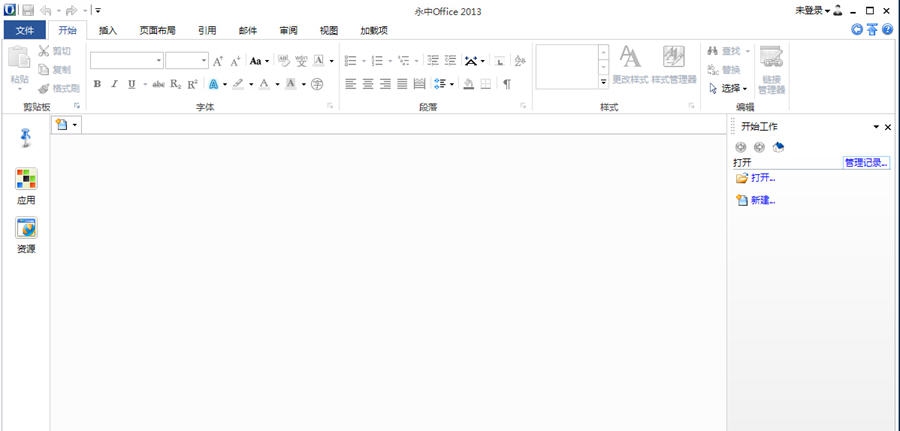Switch to the Page Layout tab
The width and height of the screenshot is (900, 431).
[x=157, y=30]
